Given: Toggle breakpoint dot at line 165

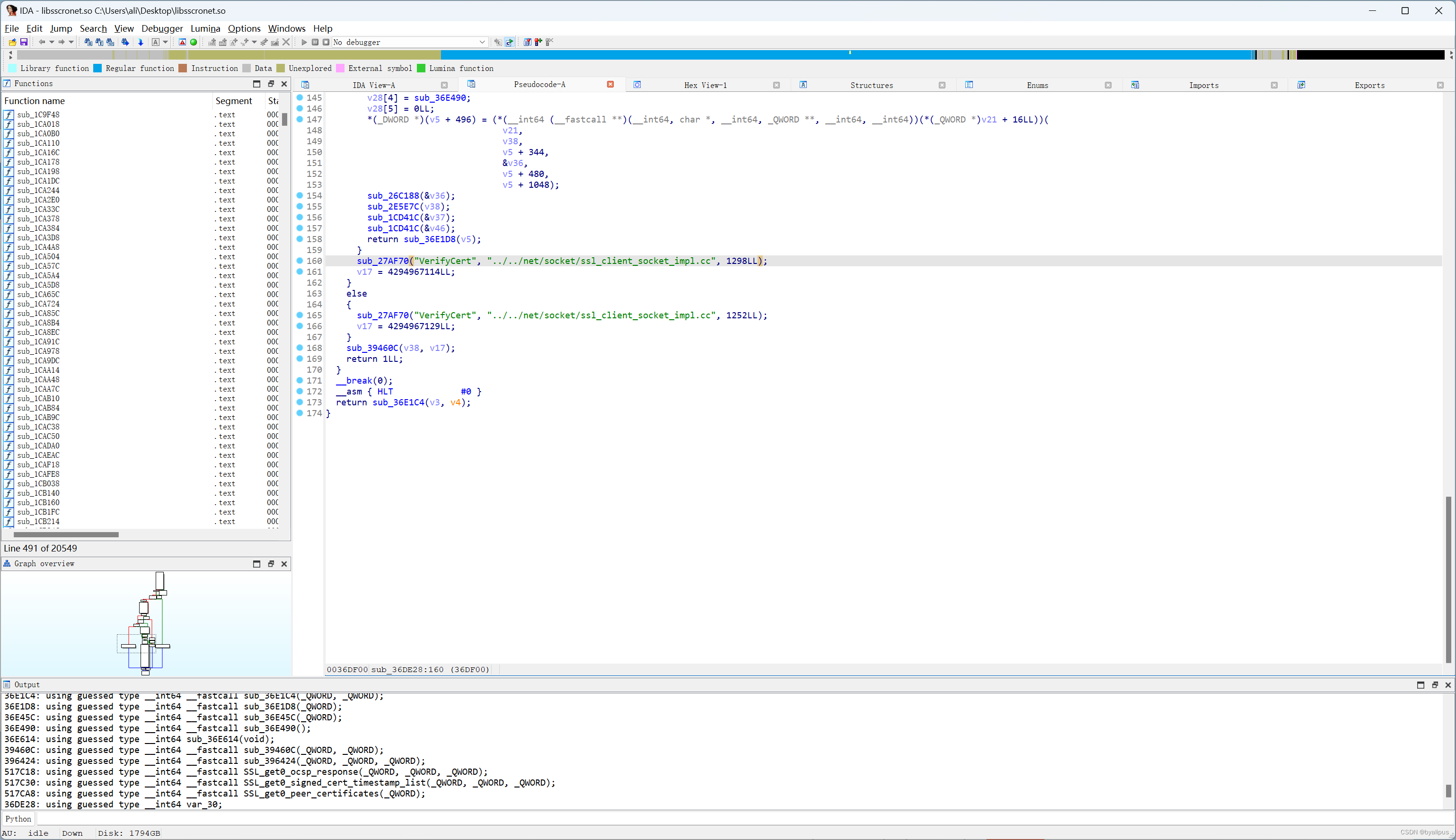Looking at the screenshot, I should click(x=300, y=315).
